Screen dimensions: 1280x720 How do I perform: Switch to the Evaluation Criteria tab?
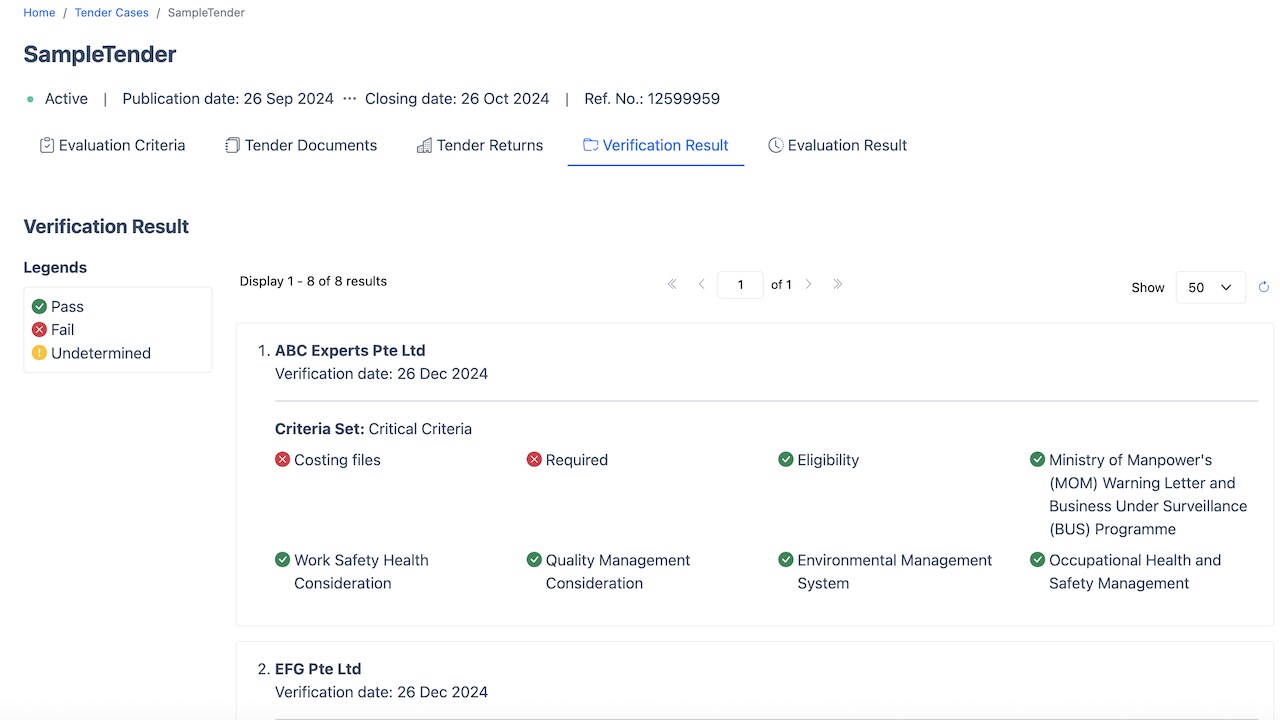112,145
